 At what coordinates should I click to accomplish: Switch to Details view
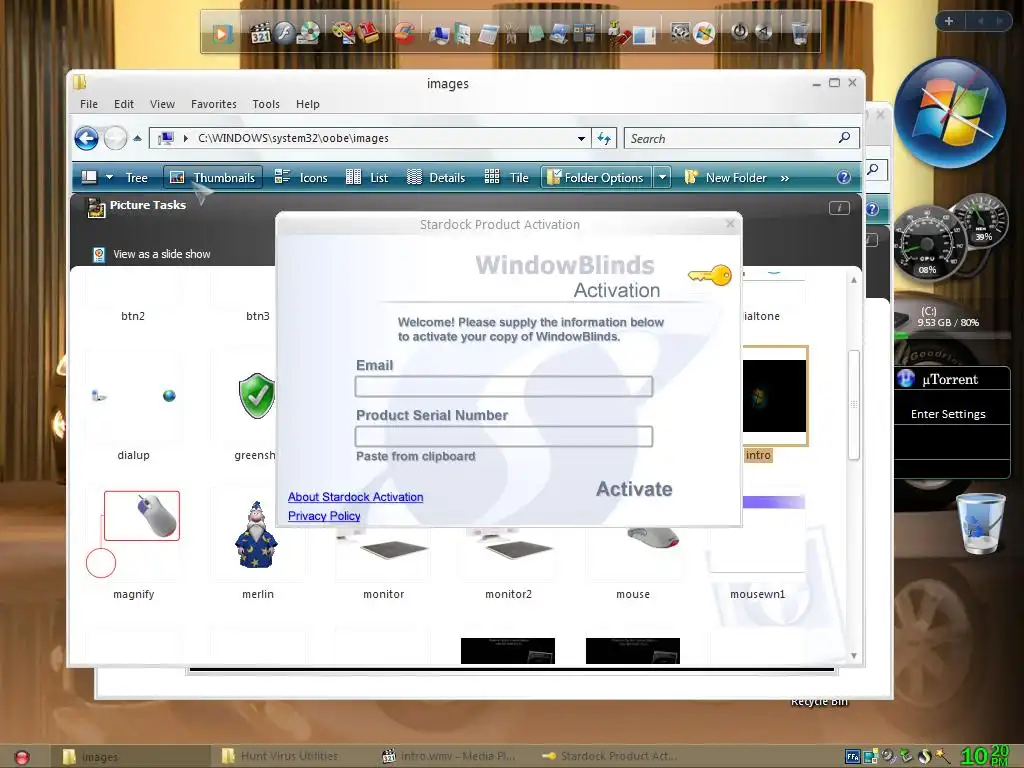click(x=436, y=178)
